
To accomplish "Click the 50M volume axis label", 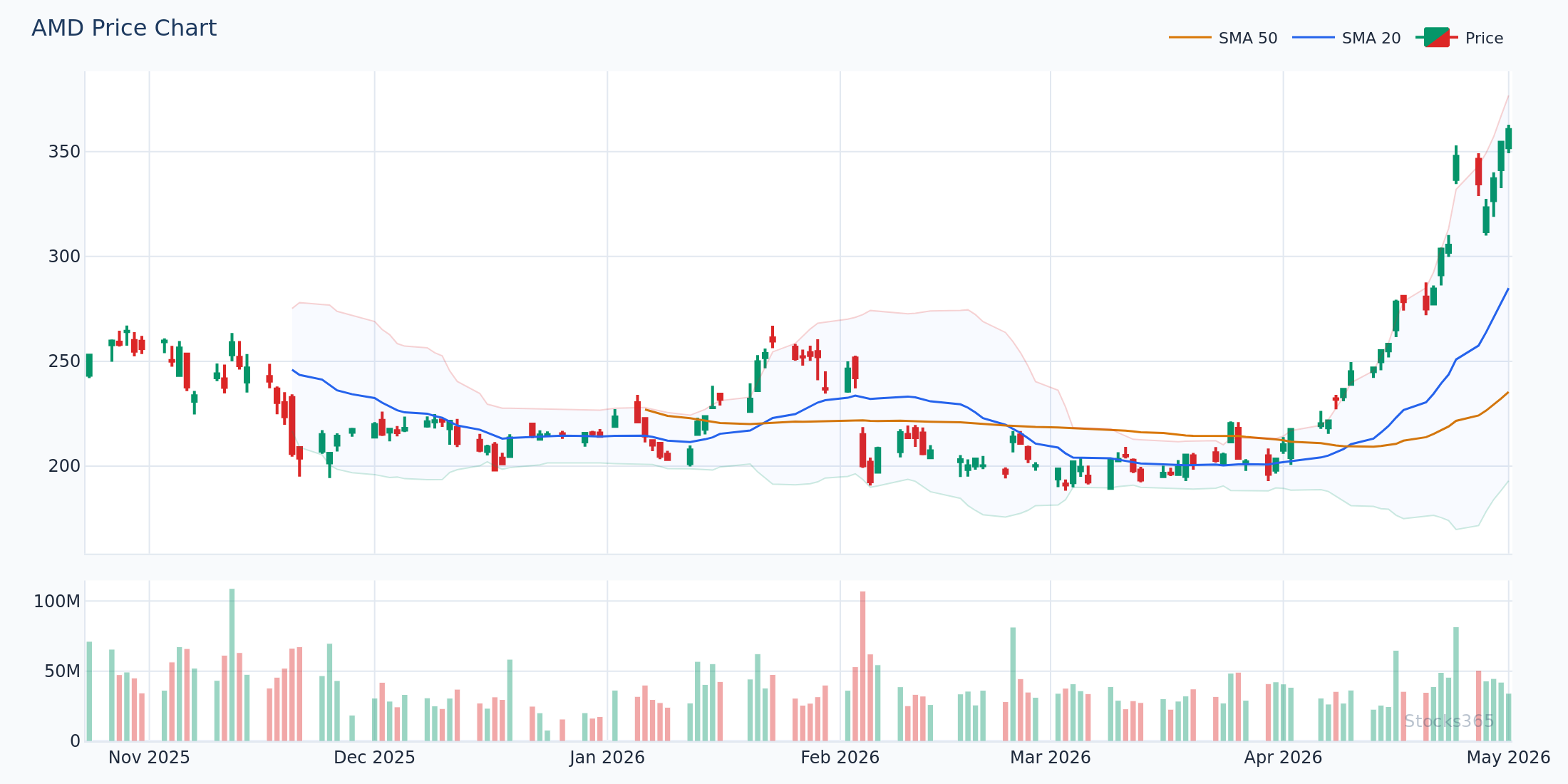I will tap(63, 671).
